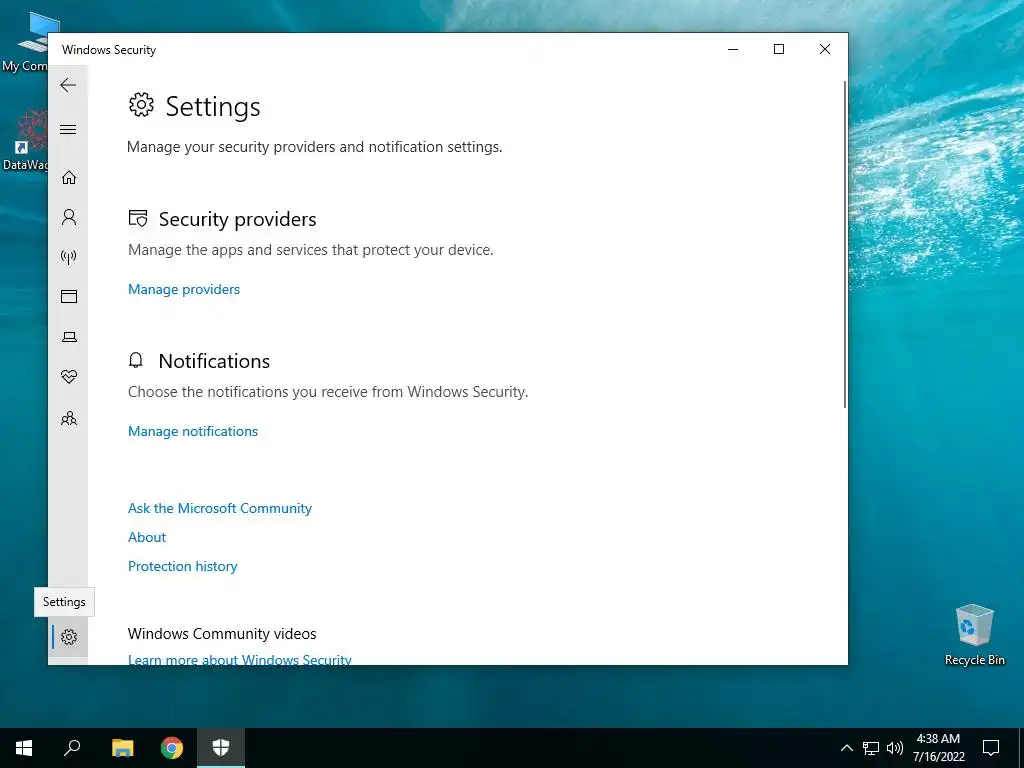The width and height of the screenshot is (1024, 768).
Task: Open Device security laptop icon
Action: [x=69, y=337]
